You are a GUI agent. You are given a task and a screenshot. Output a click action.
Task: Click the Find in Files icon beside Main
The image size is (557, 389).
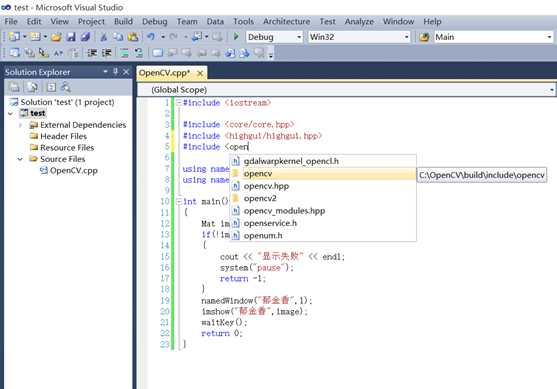click(x=424, y=37)
